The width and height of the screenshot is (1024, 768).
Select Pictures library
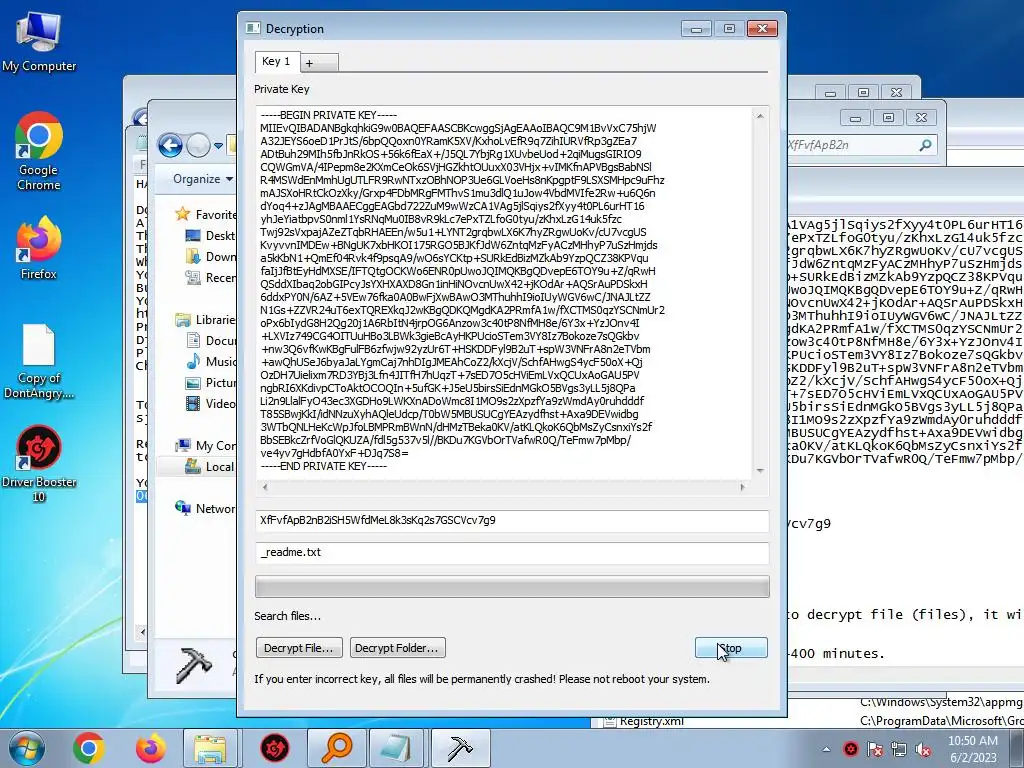point(210,383)
